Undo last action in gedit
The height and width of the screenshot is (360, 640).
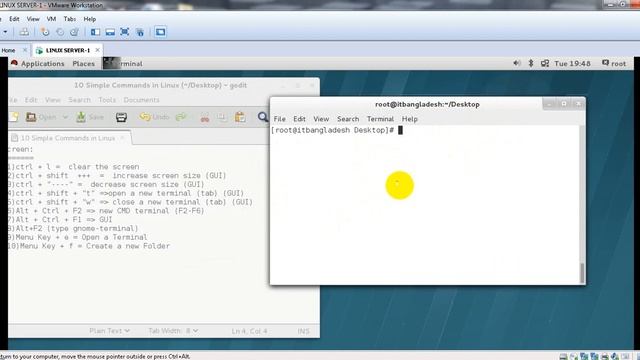click(154, 117)
